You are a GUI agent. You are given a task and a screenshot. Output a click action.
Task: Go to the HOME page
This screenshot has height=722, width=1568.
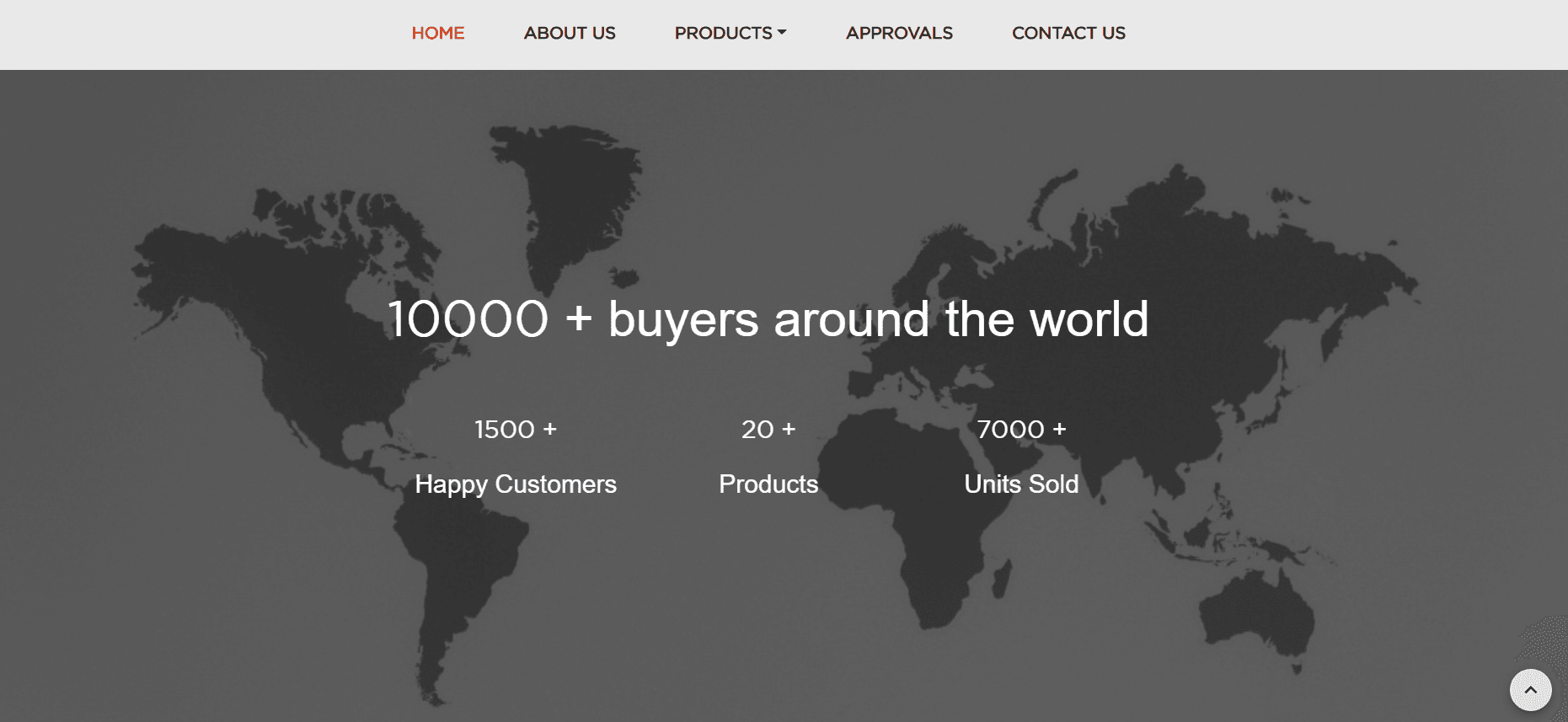437,33
